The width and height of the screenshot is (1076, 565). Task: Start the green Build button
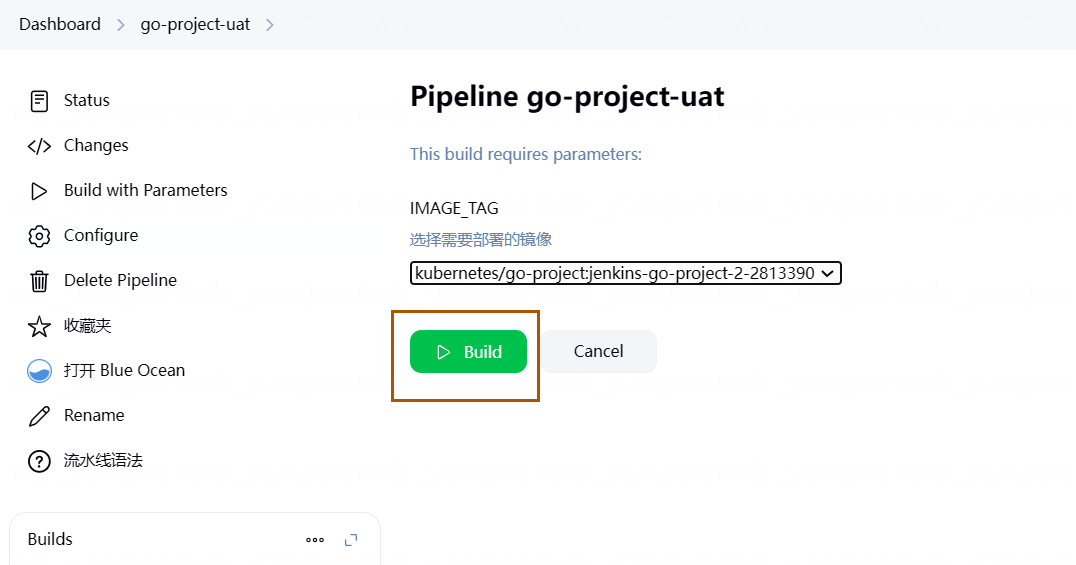468,351
